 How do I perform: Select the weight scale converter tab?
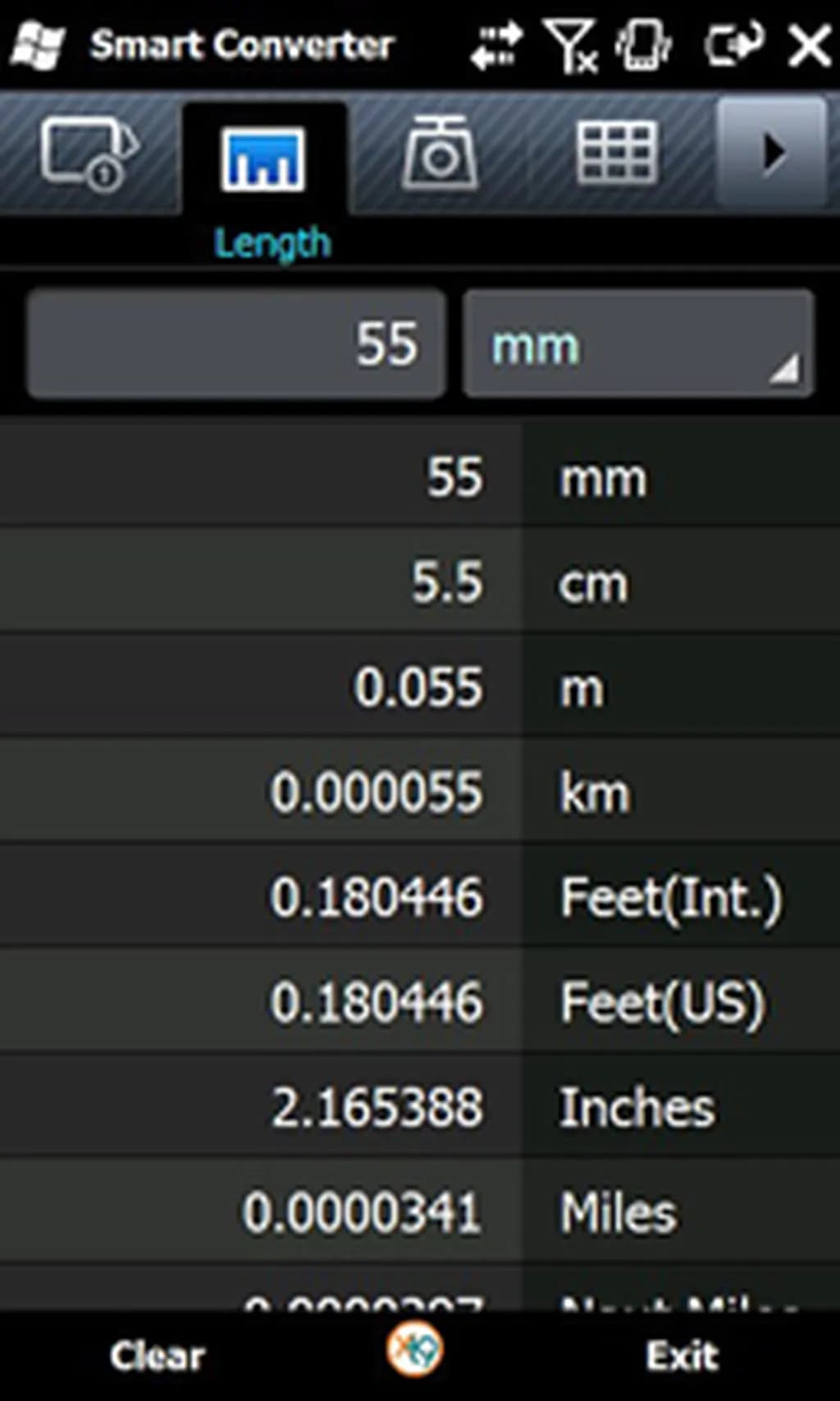pyautogui.click(x=440, y=153)
